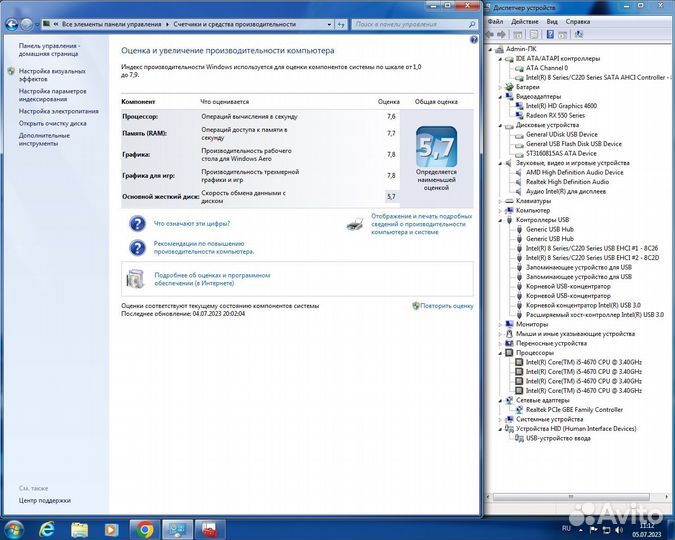Select 'ST3160815AS ATA Device' disk
The height and width of the screenshot is (540, 675).
(561, 153)
